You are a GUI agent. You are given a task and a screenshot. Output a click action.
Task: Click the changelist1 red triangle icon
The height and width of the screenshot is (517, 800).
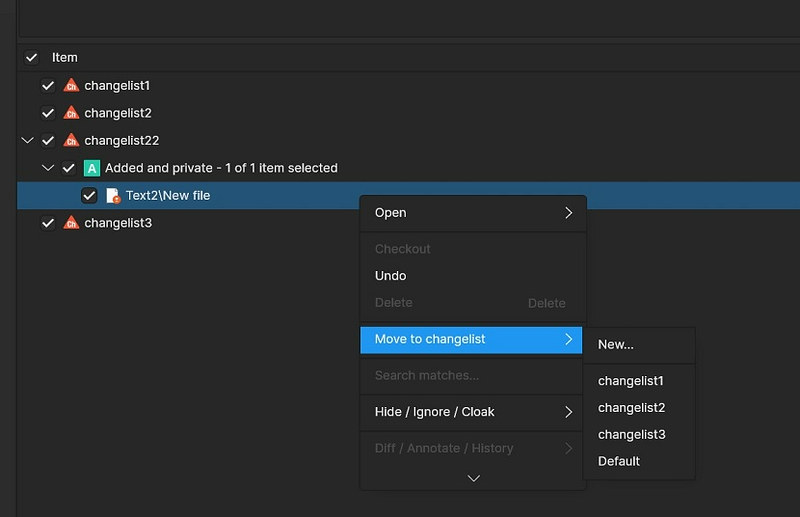click(71, 86)
